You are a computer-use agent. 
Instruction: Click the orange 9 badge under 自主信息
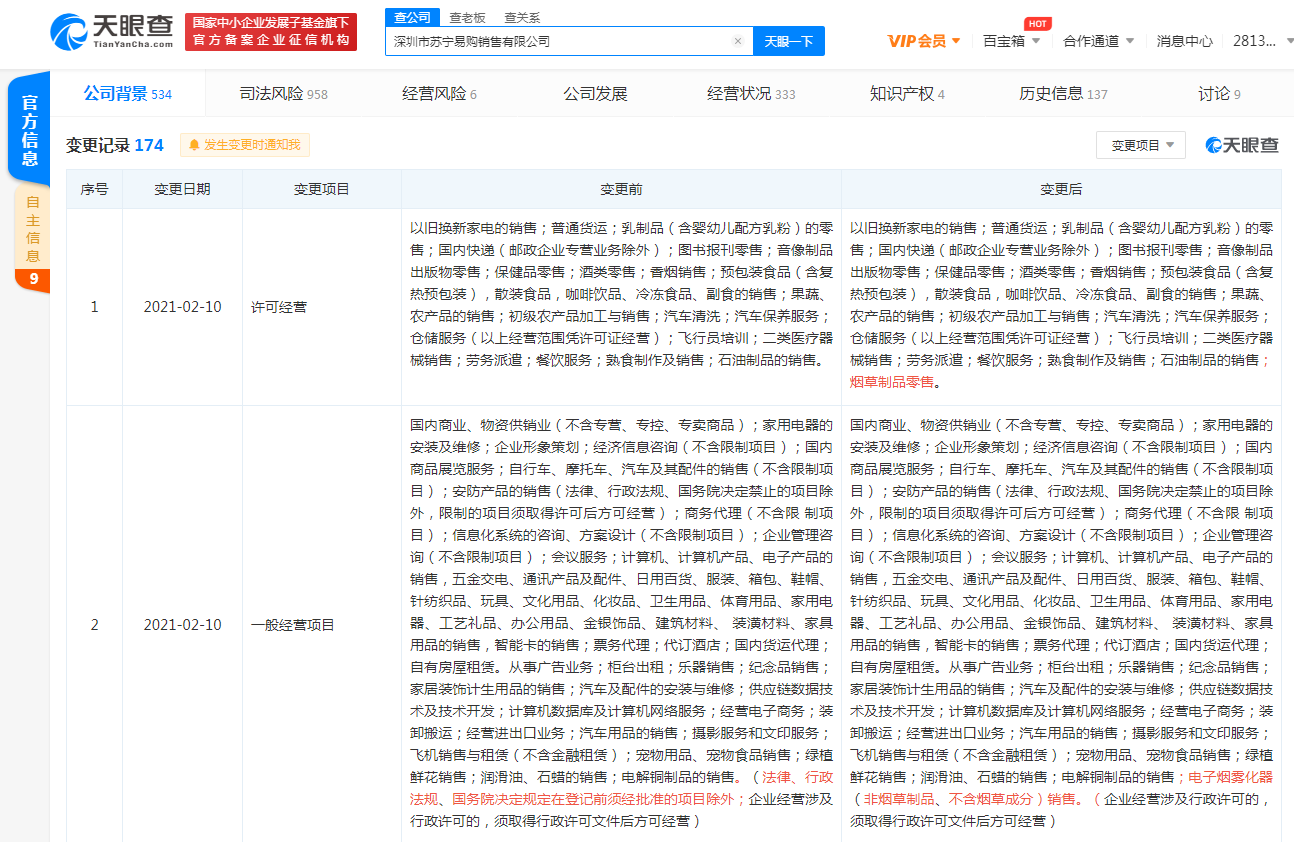click(x=33, y=279)
